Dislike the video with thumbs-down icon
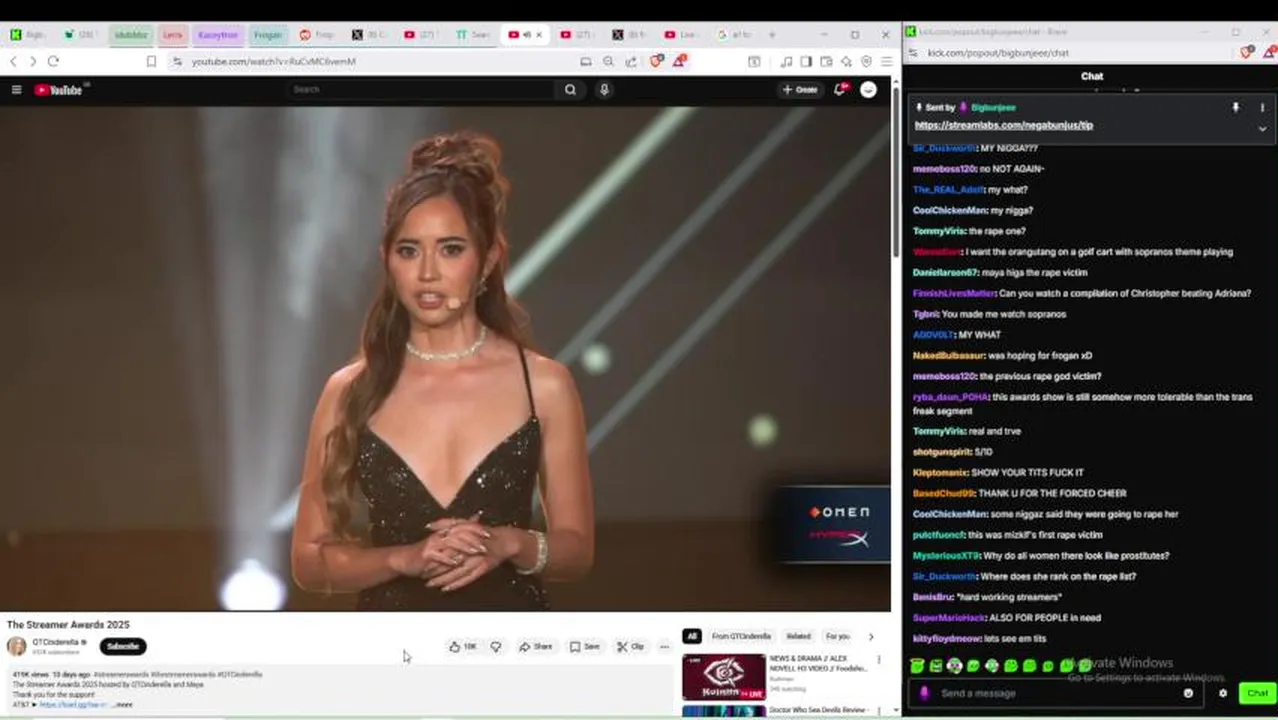1278x720 pixels. pyautogui.click(x=496, y=647)
